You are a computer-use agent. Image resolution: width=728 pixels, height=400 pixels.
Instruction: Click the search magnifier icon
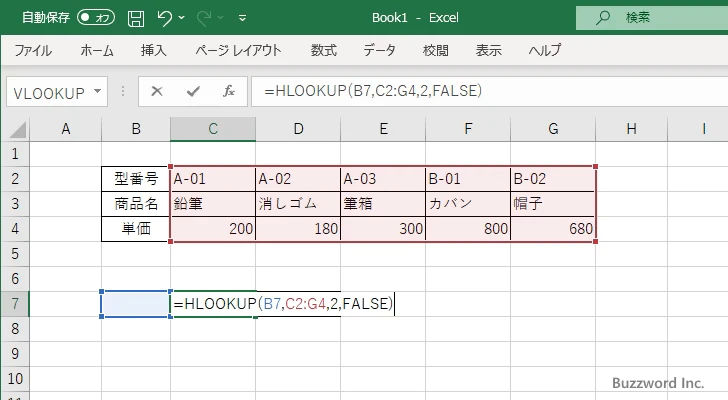tap(603, 18)
